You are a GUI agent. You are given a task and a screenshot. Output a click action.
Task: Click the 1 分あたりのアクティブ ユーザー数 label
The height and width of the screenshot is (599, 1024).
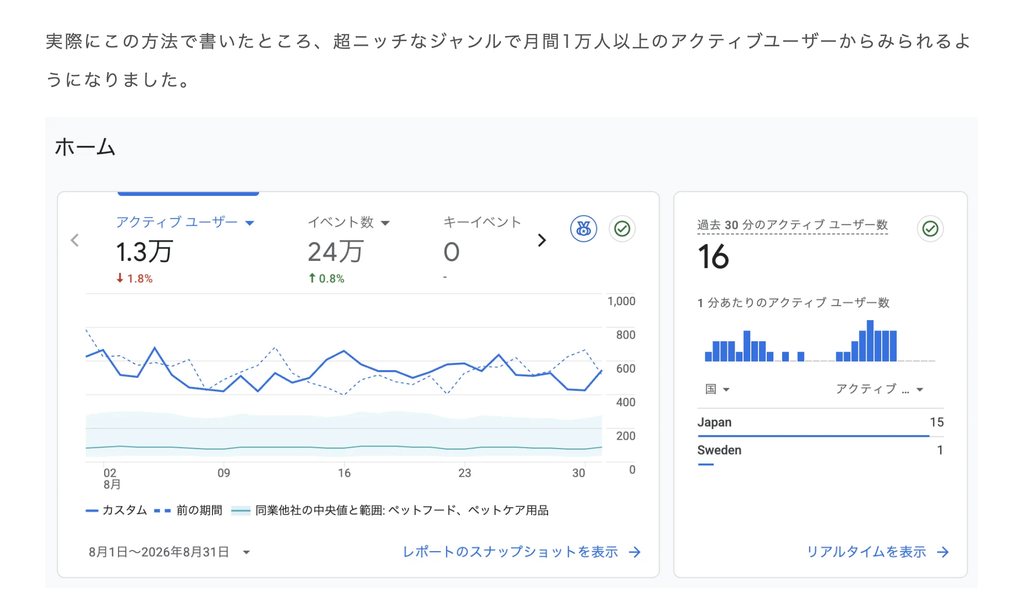point(793,302)
